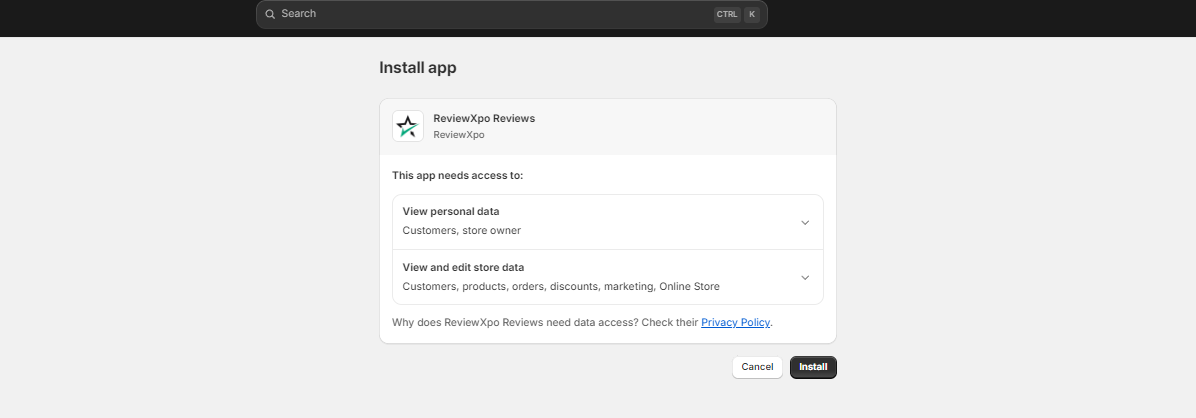This screenshot has width=1196, height=418.
Task: Click the Install app page heading
Action: tap(418, 68)
